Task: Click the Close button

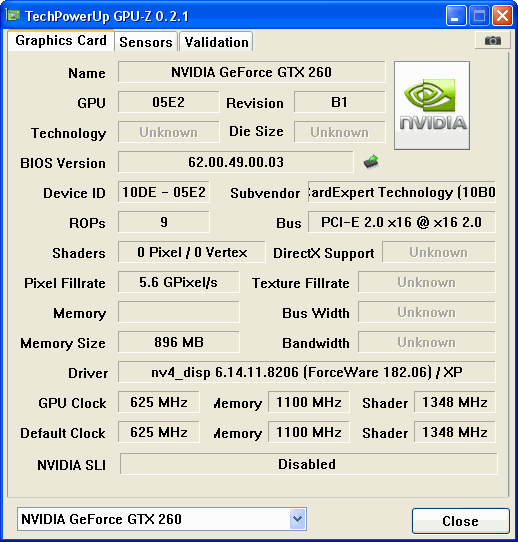Action: [x=461, y=521]
